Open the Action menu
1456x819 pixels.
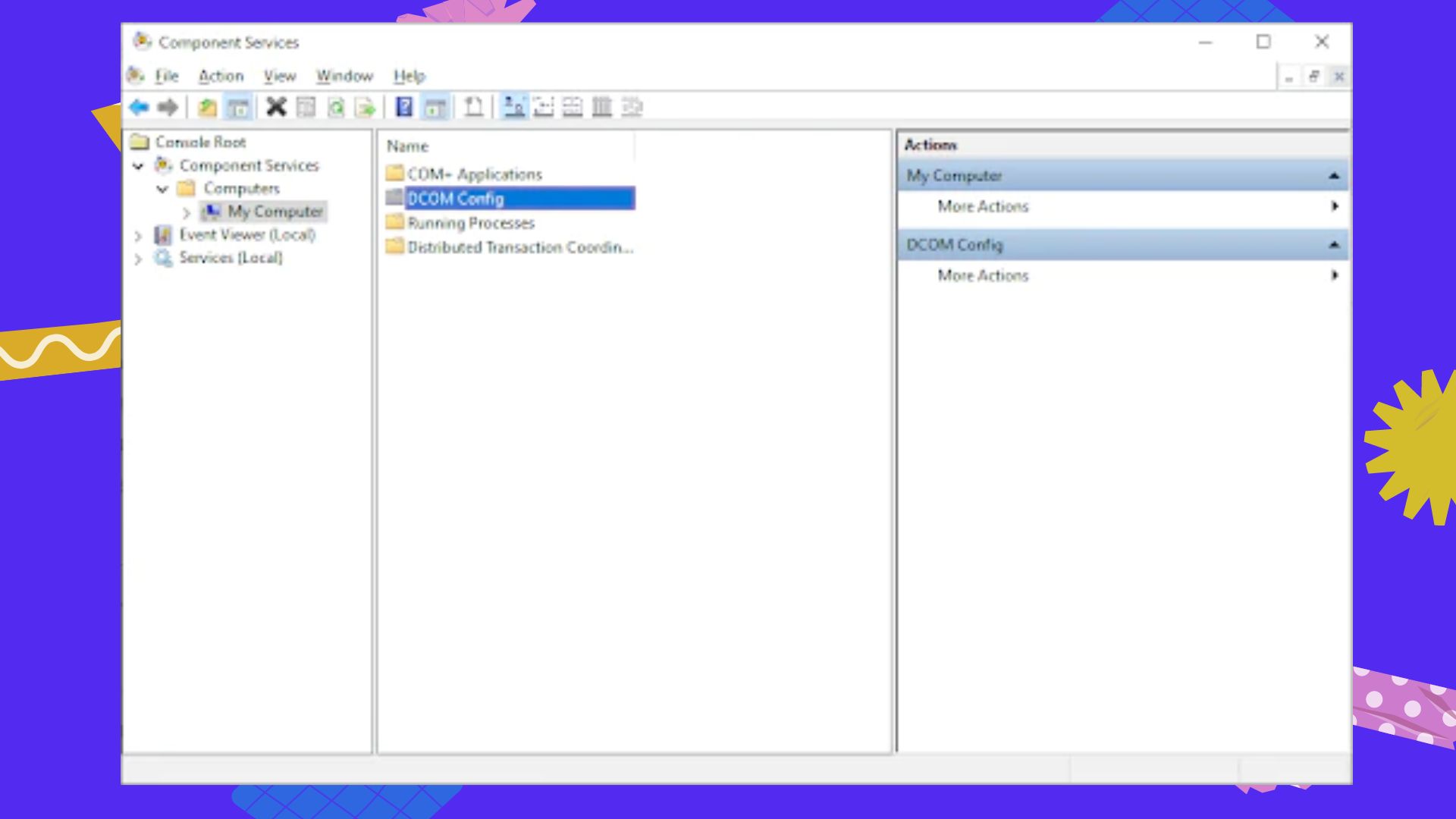pos(221,76)
